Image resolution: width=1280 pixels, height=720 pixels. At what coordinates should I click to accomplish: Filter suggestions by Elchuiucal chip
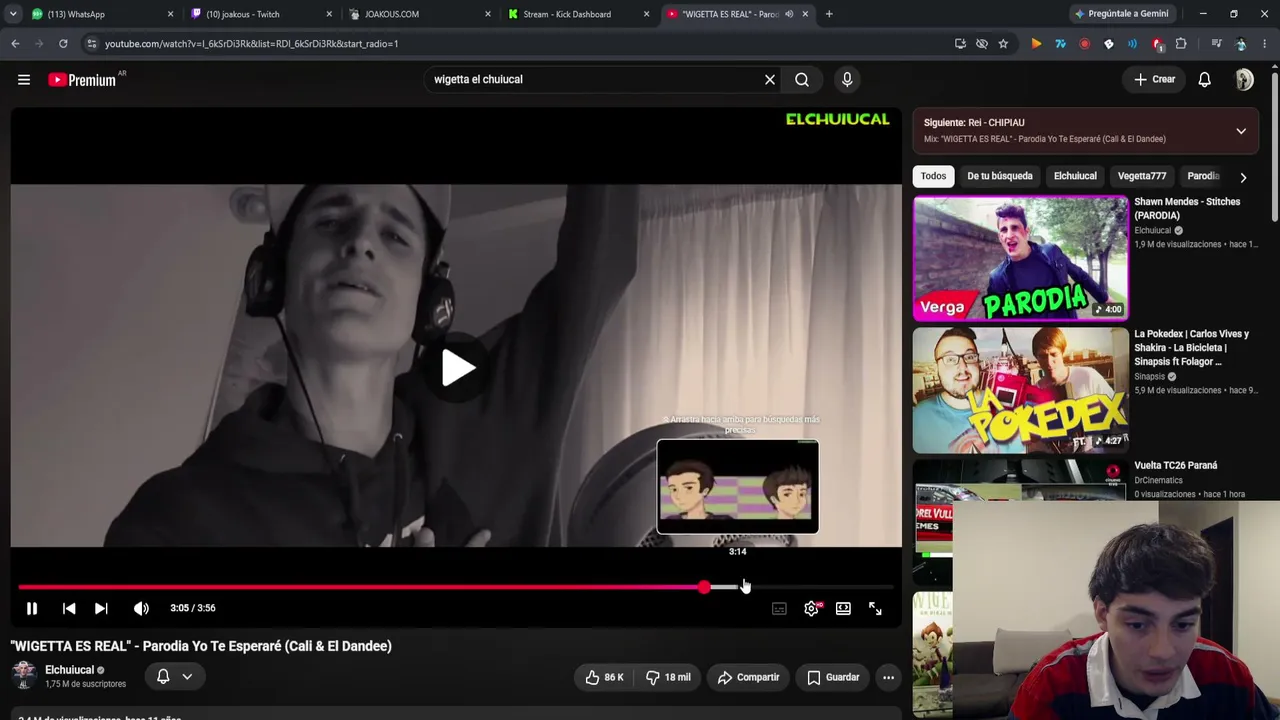1075,176
